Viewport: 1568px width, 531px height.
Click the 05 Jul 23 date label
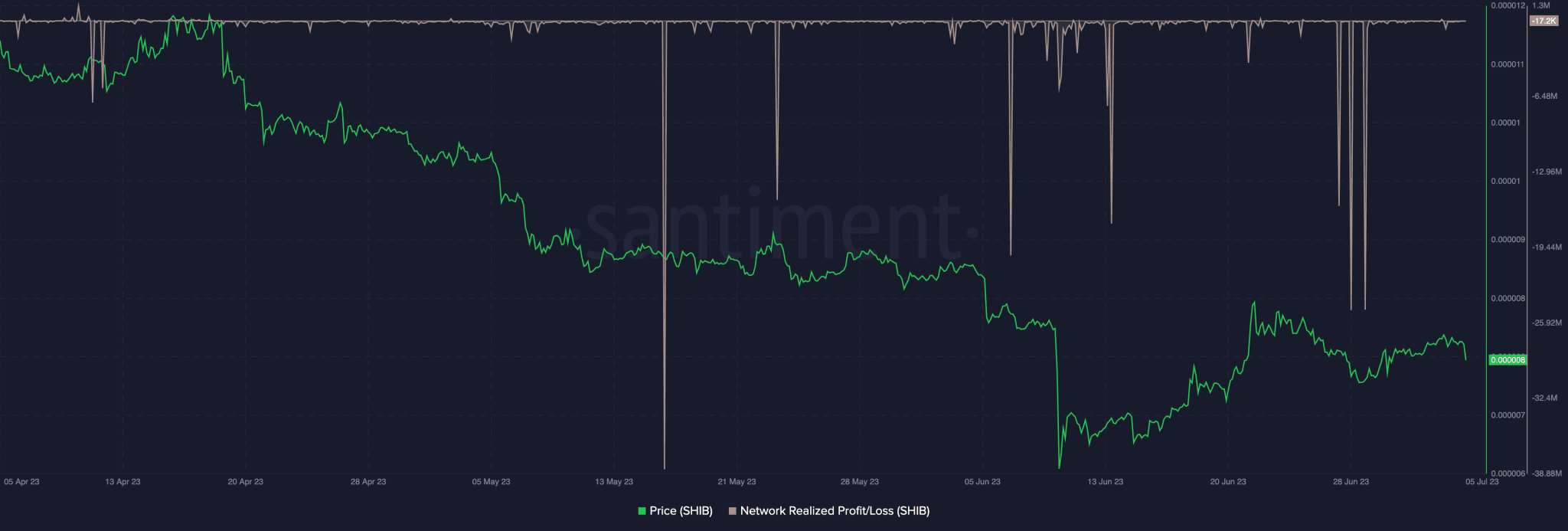[x=1481, y=482]
